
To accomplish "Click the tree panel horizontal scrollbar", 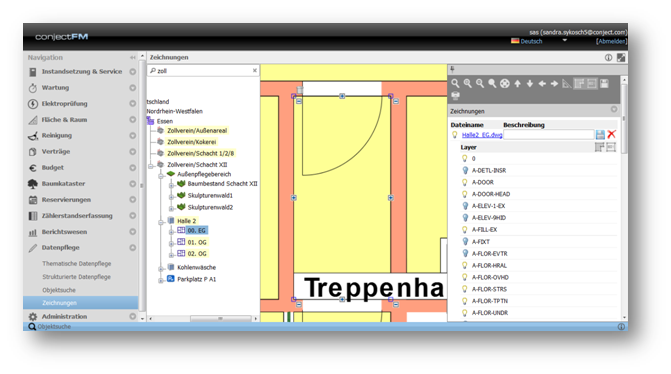I will coord(221,318).
